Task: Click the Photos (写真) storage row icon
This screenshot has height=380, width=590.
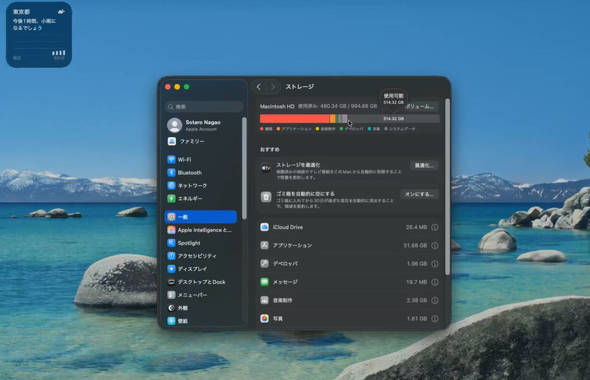Action: (265, 319)
